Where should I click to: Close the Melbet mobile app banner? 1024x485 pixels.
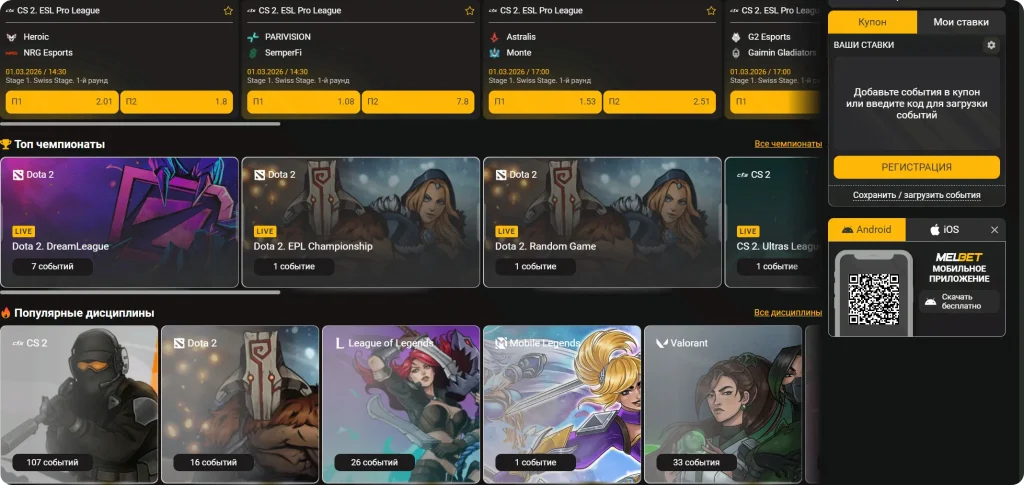(994, 230)
